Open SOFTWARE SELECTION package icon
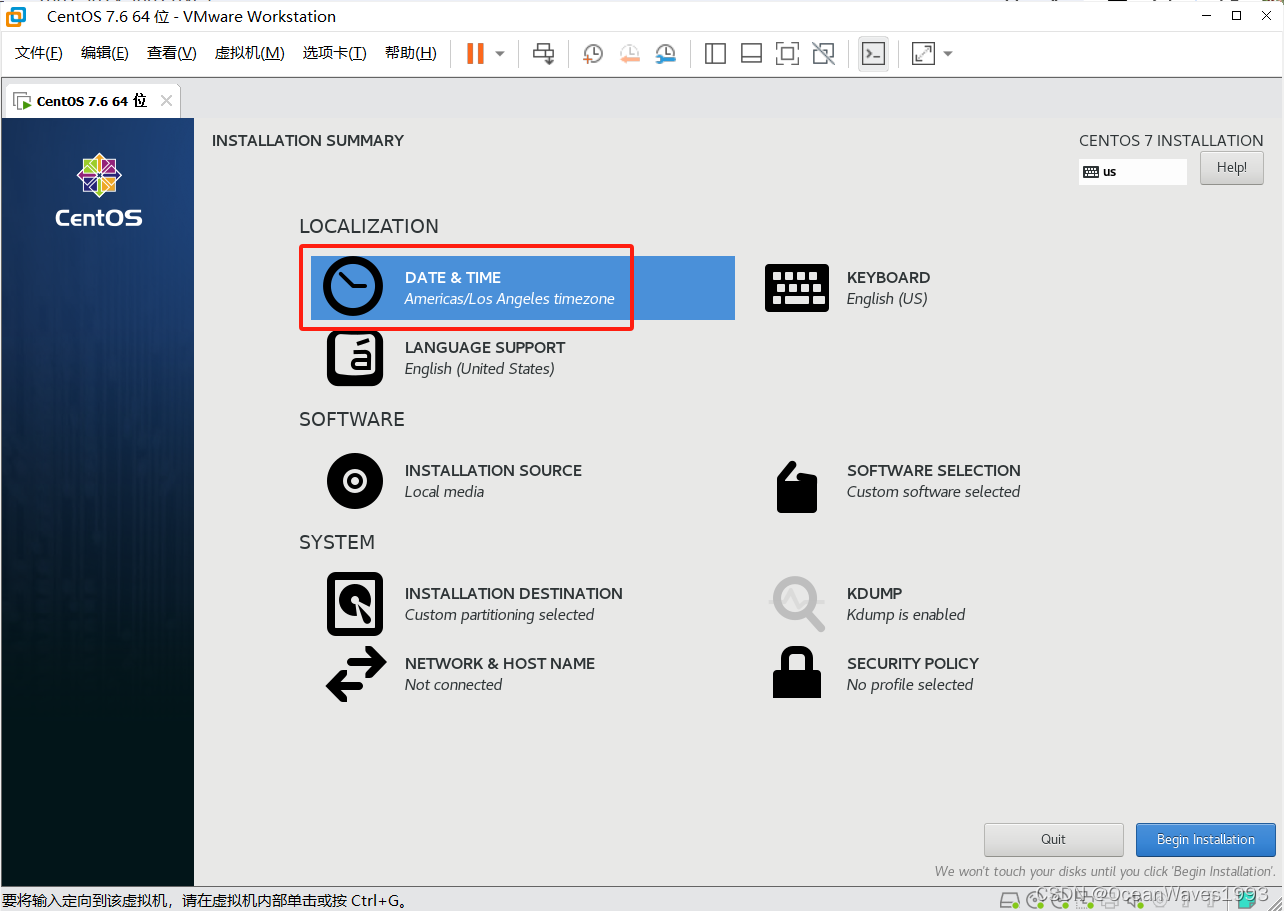 tap(797, 488)
